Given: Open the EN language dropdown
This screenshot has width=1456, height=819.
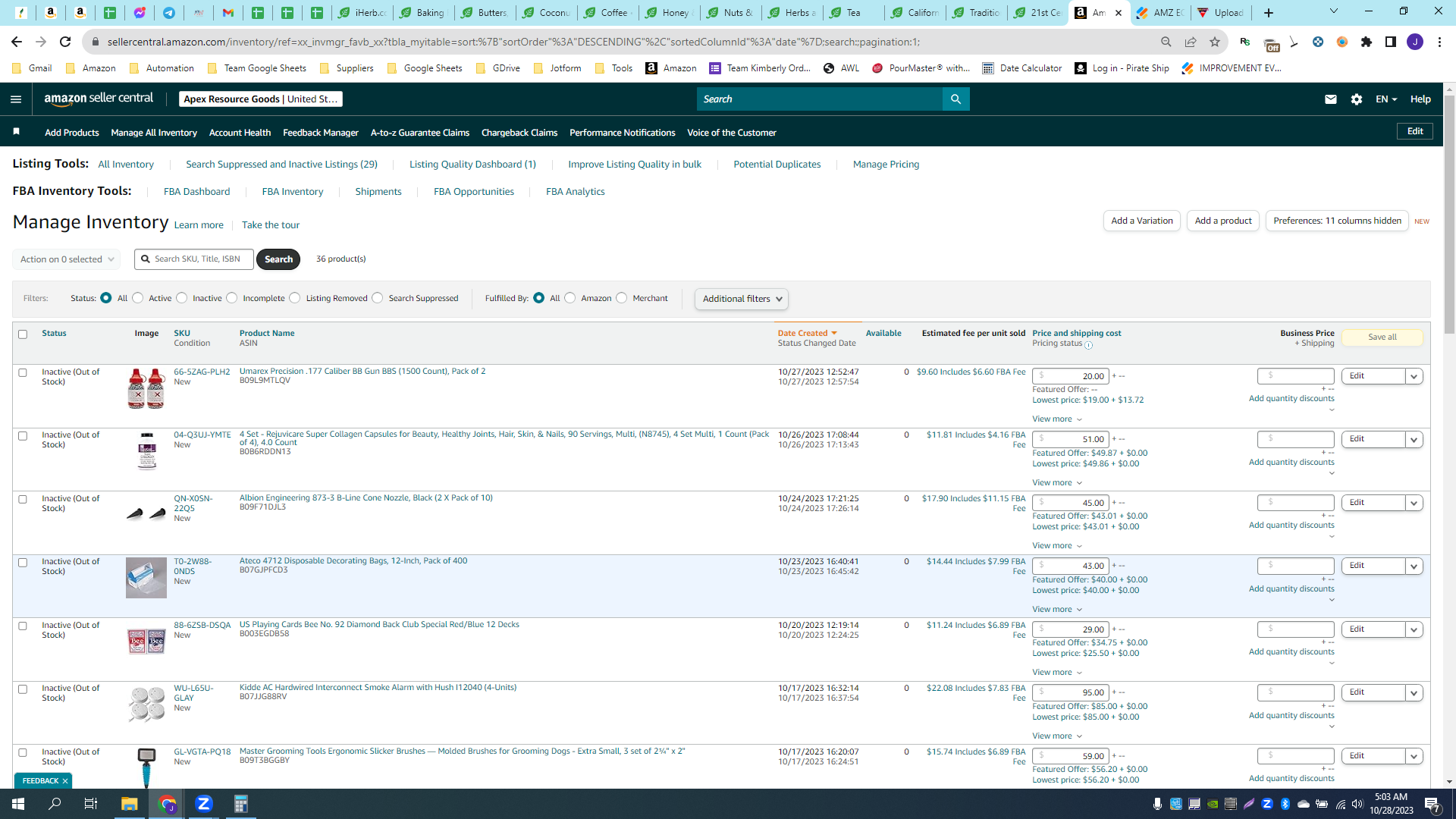Looking at the screenshot, I should tap(1386, 99).
